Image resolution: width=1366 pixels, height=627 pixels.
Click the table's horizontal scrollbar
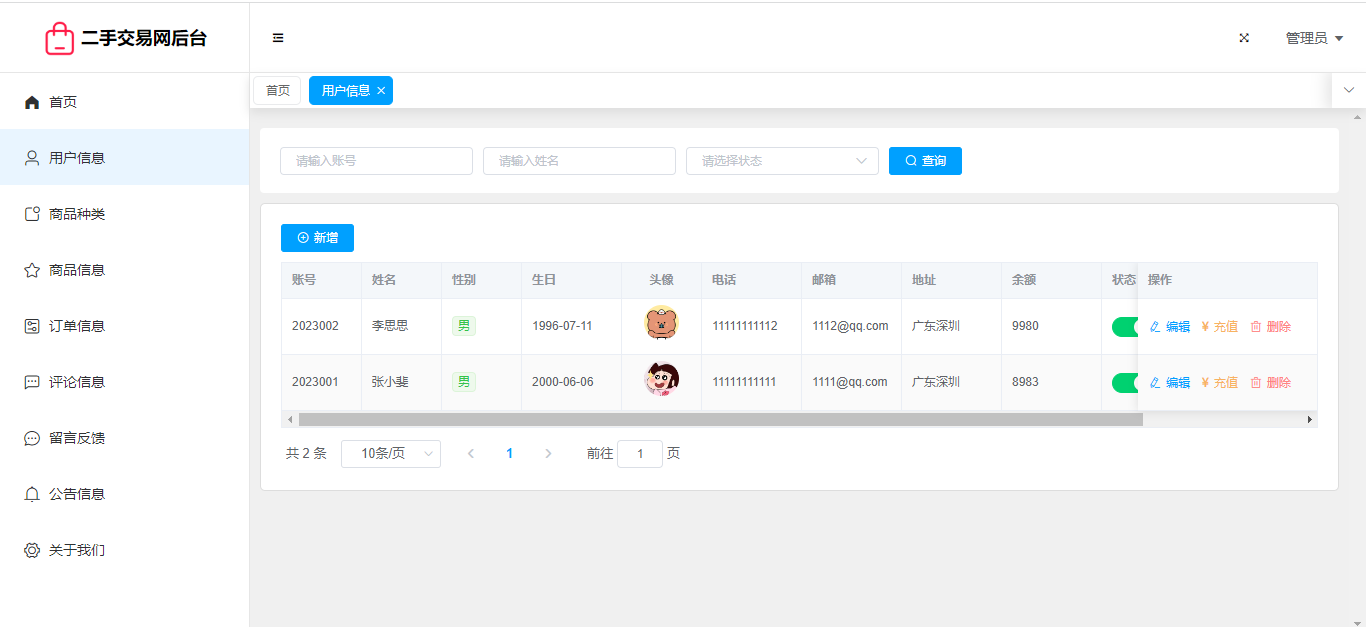point(720,420)
